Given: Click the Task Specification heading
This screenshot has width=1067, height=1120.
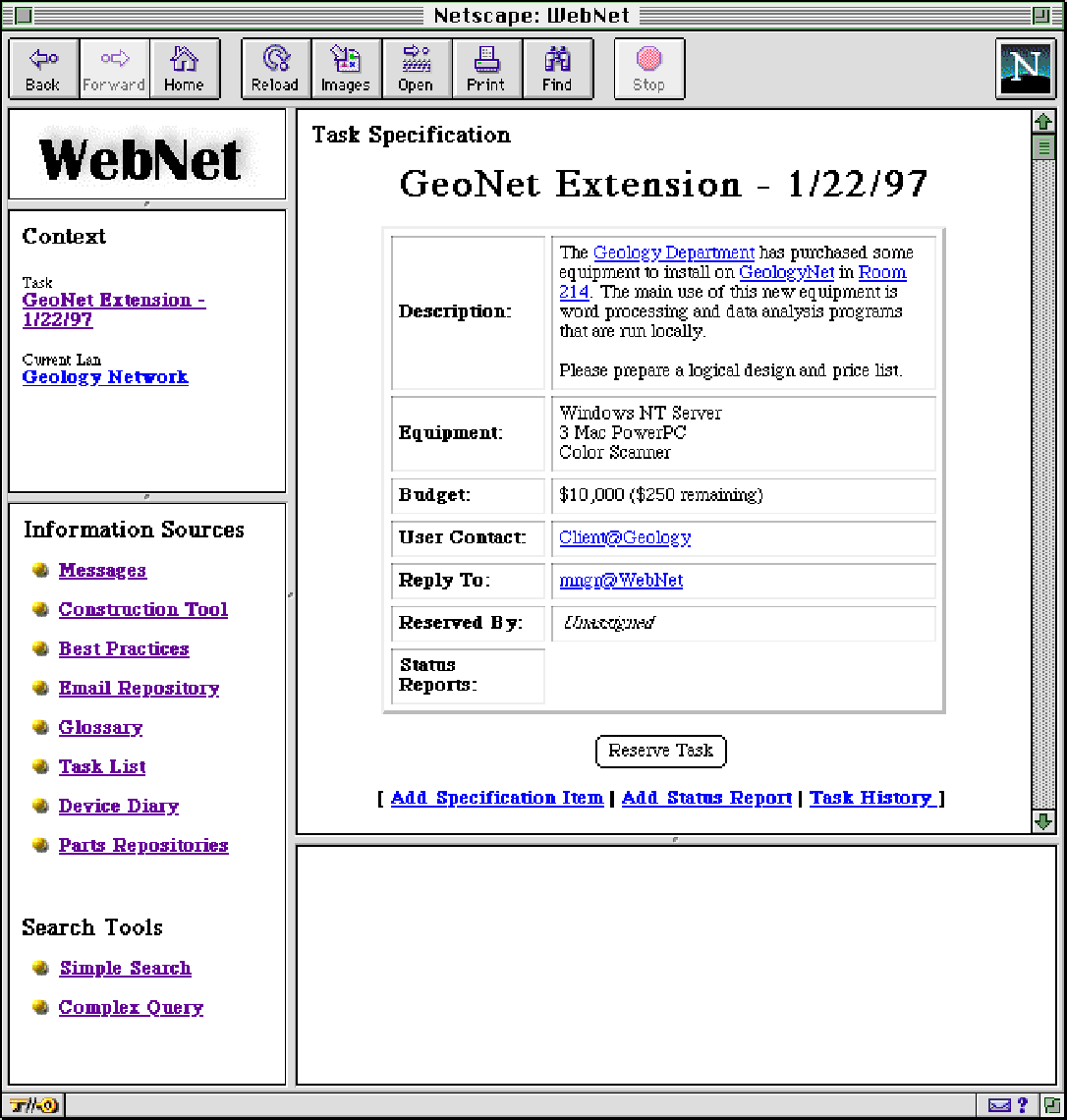Looking at the screenshot, I should tap(412, 135).
